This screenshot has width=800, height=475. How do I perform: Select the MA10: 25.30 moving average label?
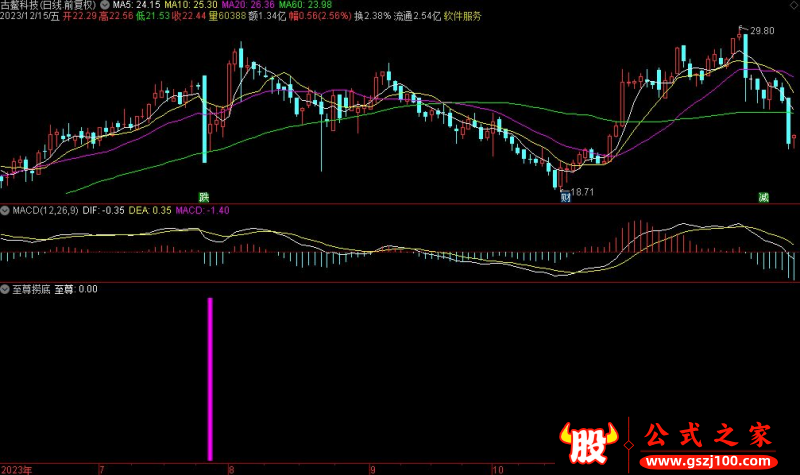point(191,5)
